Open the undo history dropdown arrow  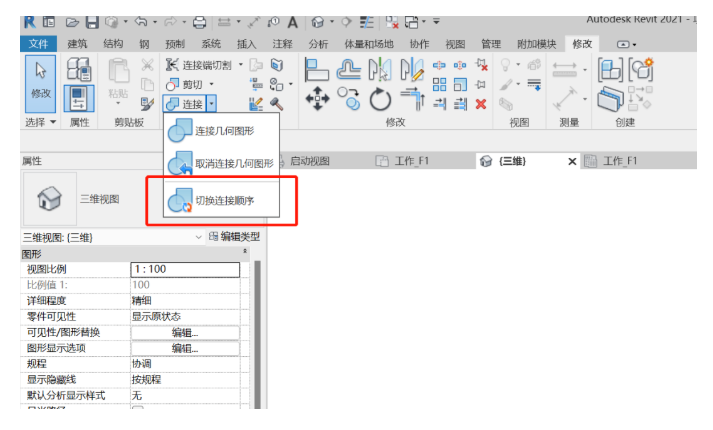(155, 22)
